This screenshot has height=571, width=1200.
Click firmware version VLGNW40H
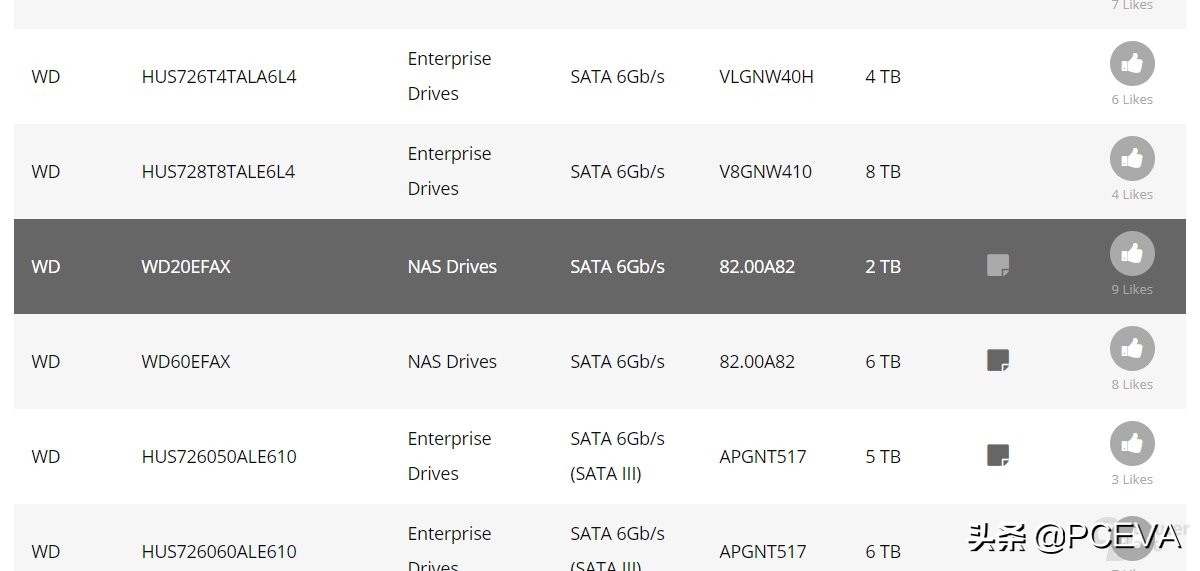[x=766, y=77]
